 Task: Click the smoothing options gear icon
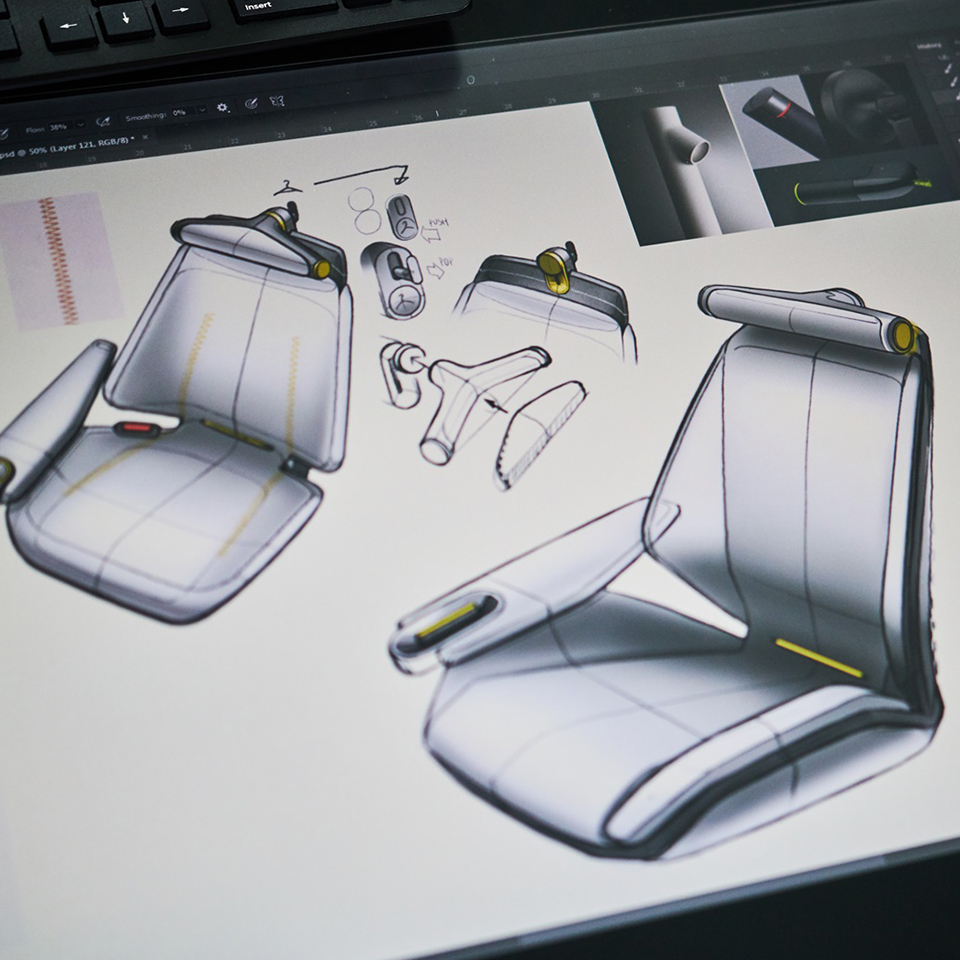pos(222,108)
